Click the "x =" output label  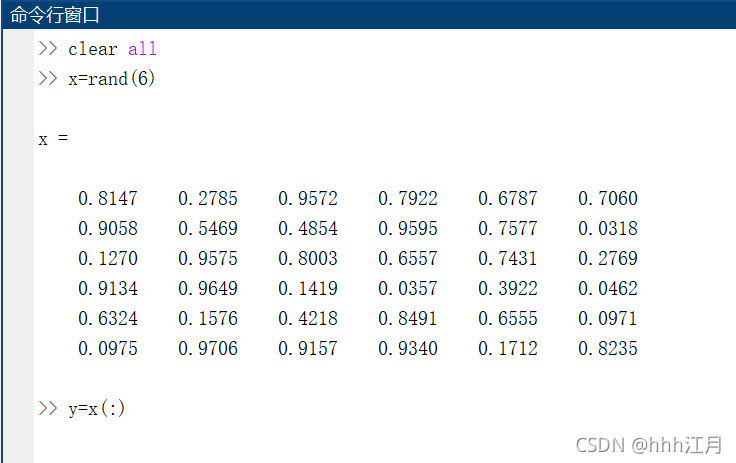53,139
